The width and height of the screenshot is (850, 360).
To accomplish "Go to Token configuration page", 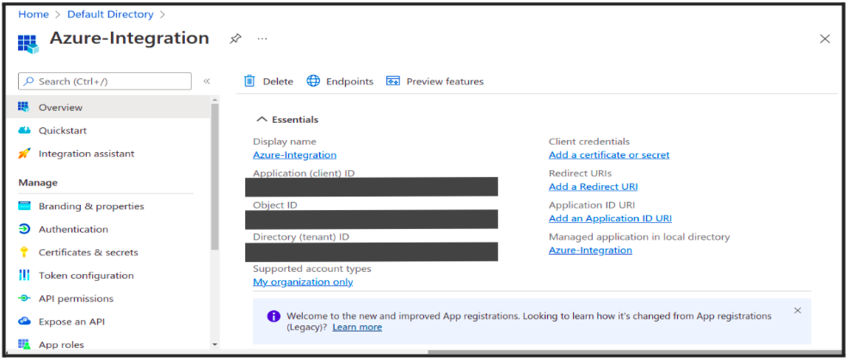I will (86, 275).
